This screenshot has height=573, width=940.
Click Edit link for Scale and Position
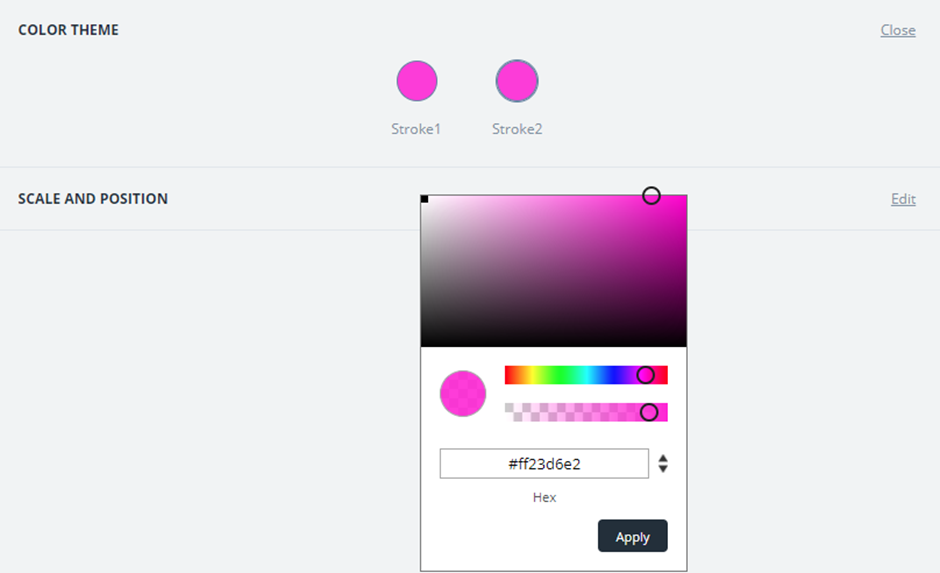(x=903, y=199)
